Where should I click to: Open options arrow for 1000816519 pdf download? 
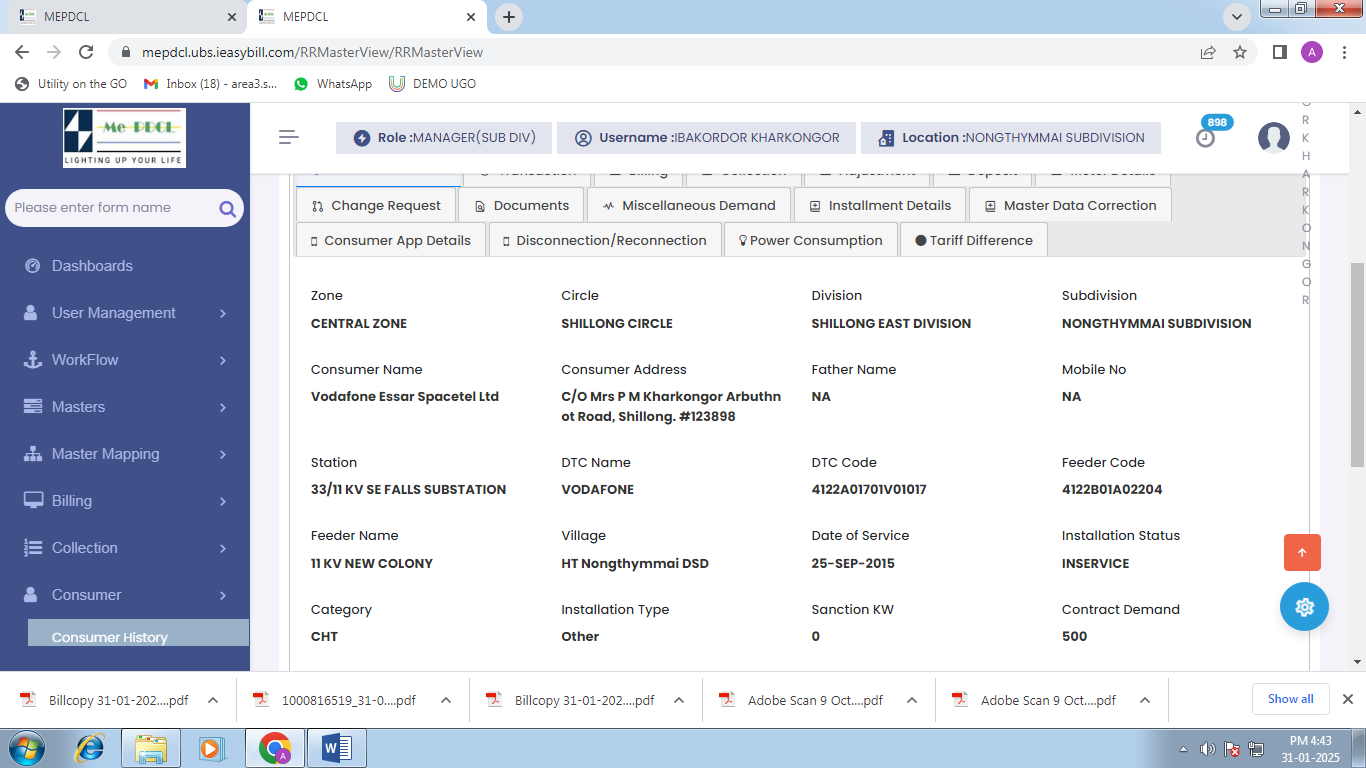(446, 700)
